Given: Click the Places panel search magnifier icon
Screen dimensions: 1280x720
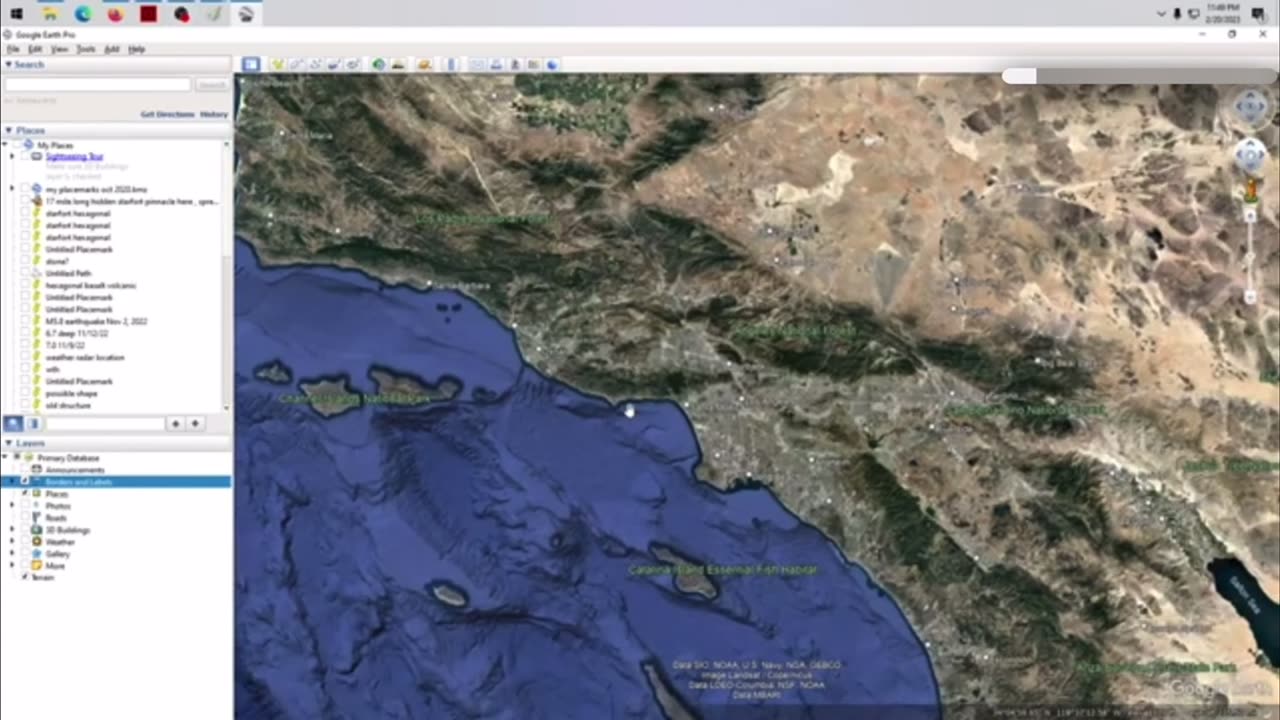Looking at the screenshot, I should 14,424.
